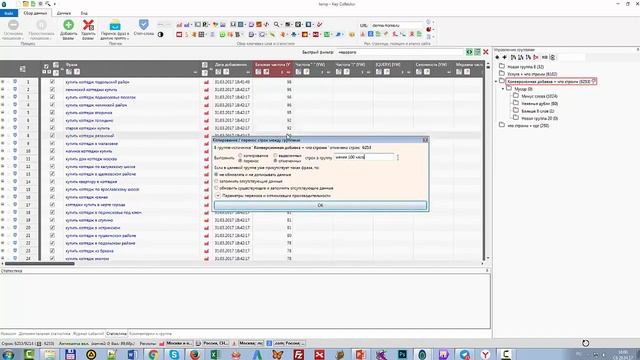This screenshot has height=360, width=640.
Task: Click the red X Delete phrases icon
Action: pyautogui.click(x=88, y=25)
